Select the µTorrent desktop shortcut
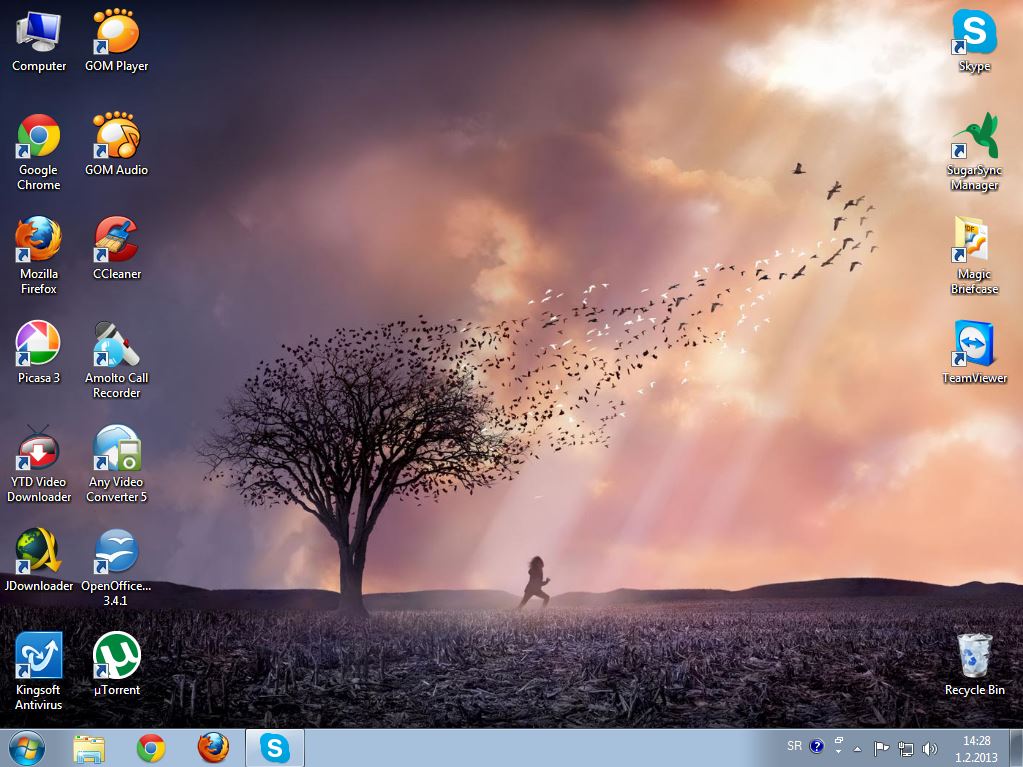This screenshot has height=767, width=1023. tap(116, 664)
